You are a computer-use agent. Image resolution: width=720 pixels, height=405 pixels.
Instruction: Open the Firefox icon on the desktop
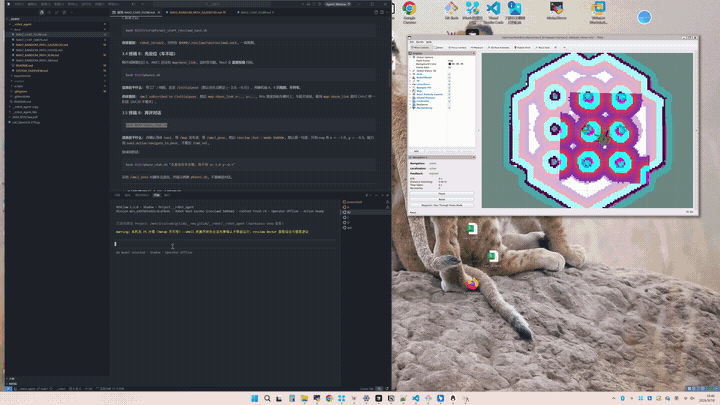click(x=472, y=284)
